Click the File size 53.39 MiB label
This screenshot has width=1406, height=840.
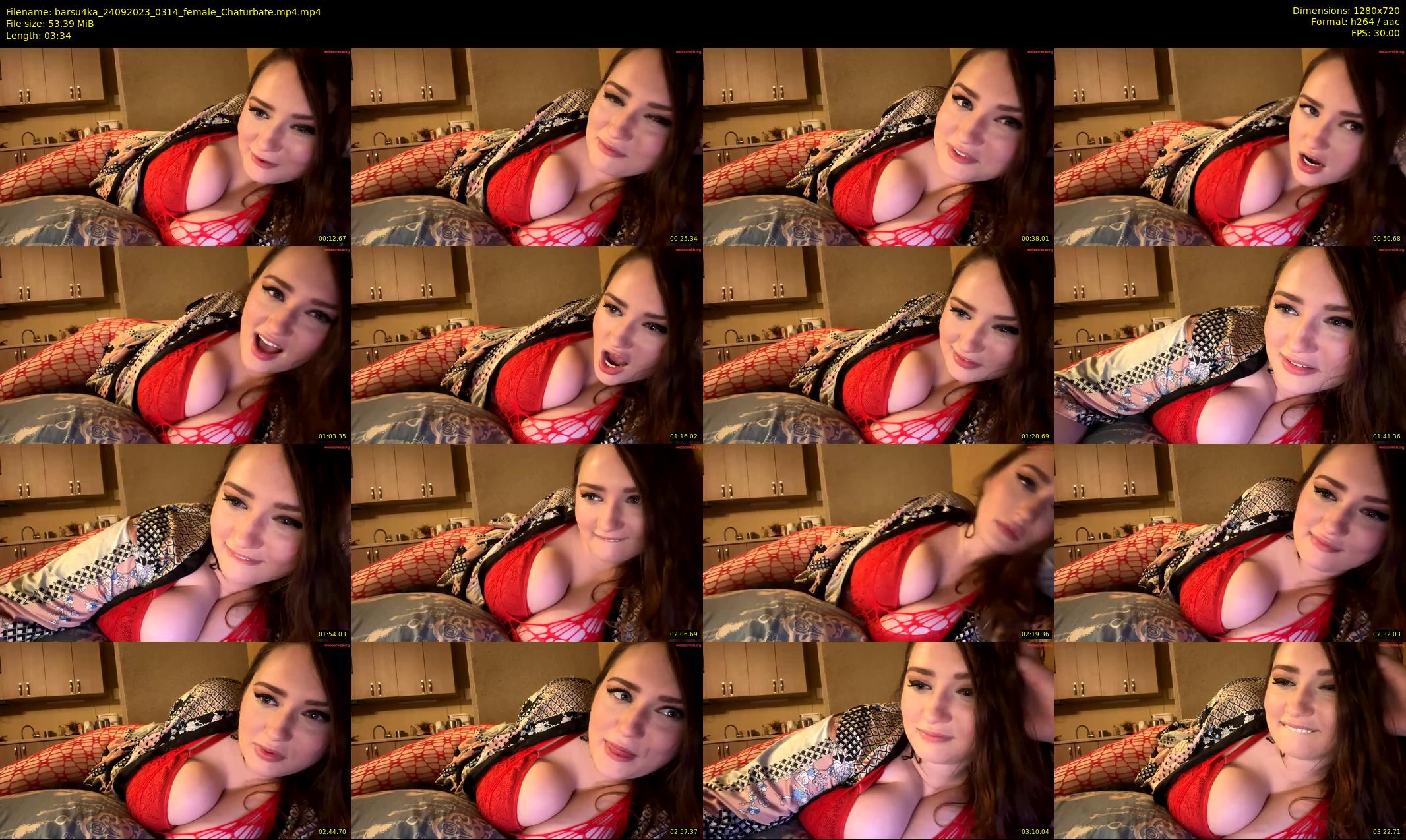point(50,24)
